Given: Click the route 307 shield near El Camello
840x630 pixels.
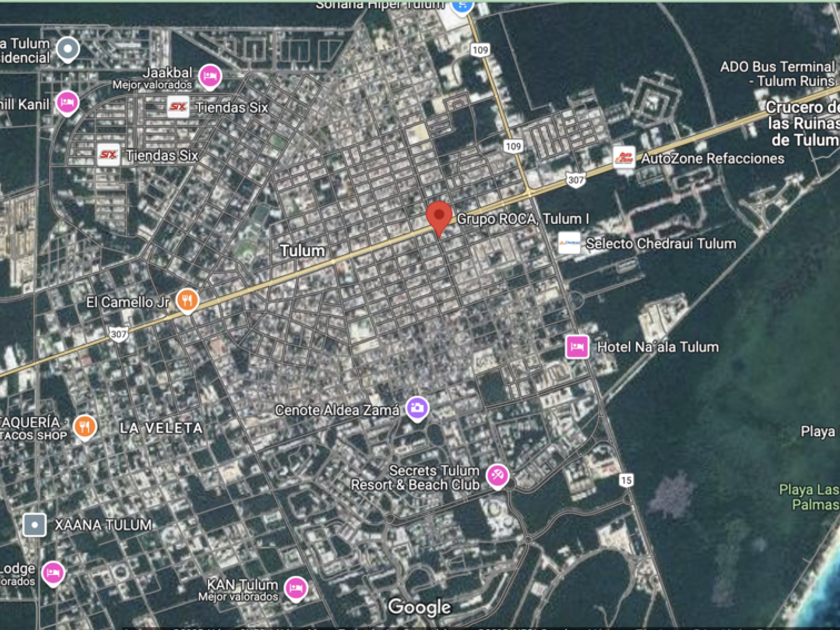Looking at the screenshot, I should (x=118, y=334).
